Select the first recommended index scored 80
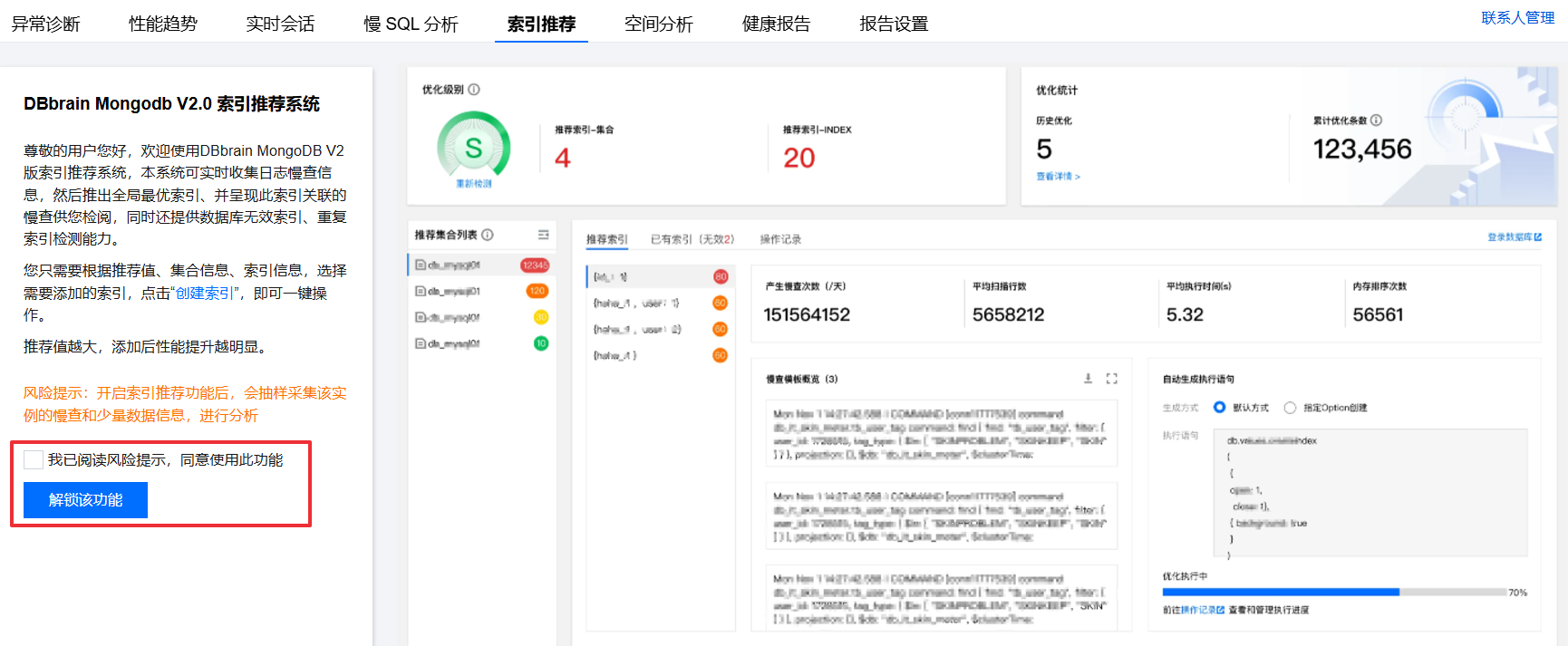The width and height of the screenshot is (1568, 646). coord(659,276)
